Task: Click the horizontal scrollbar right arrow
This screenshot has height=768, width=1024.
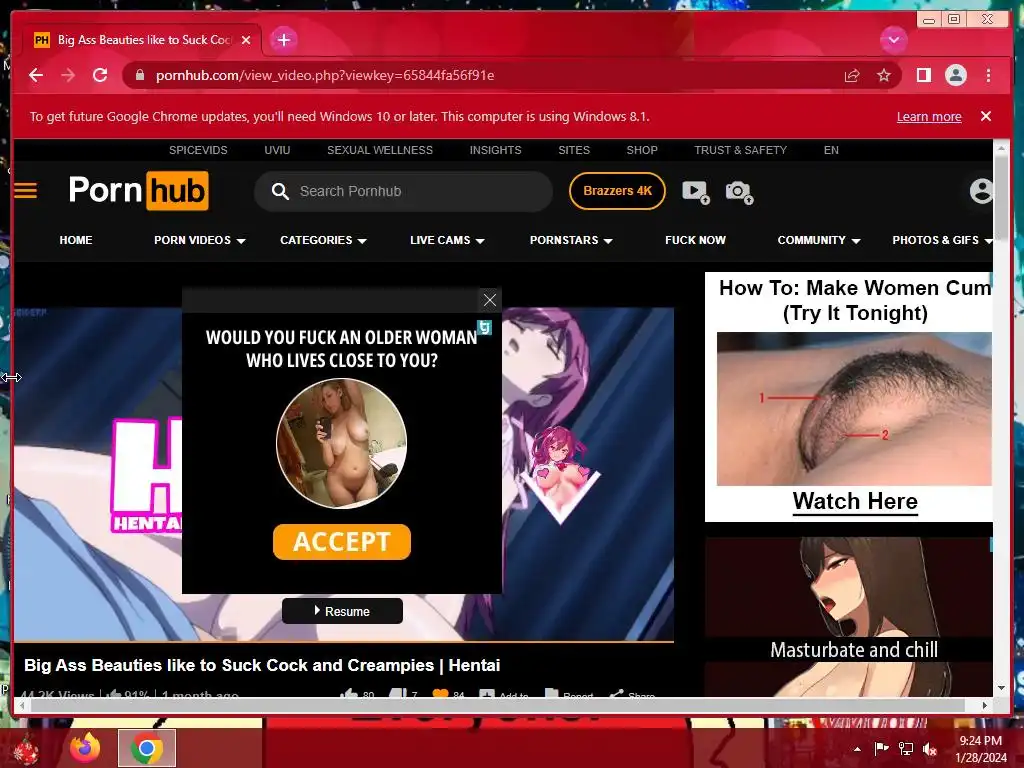Action: [x=985, y=705]
